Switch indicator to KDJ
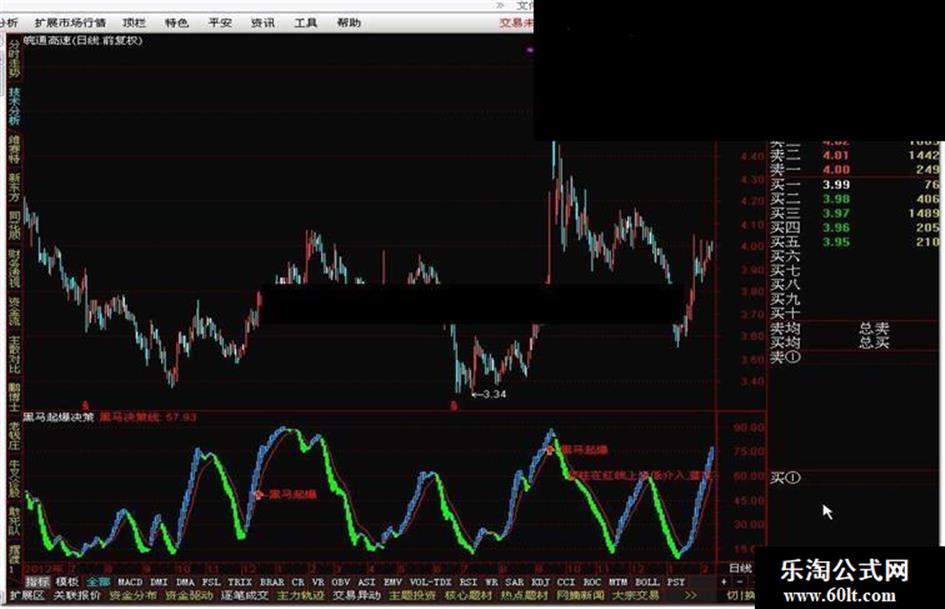 [541, 582]
